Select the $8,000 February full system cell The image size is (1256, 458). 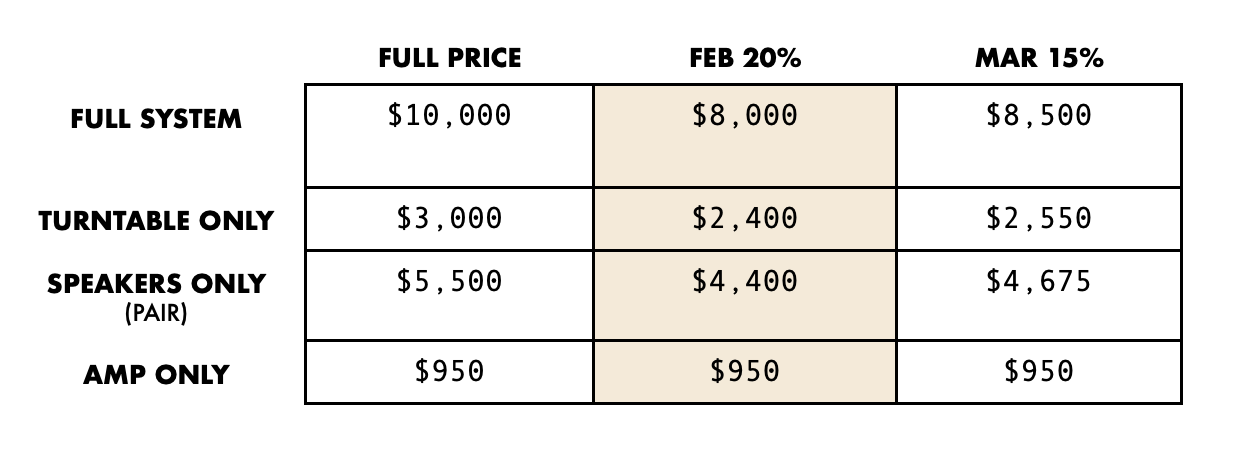tap(744, 116)
